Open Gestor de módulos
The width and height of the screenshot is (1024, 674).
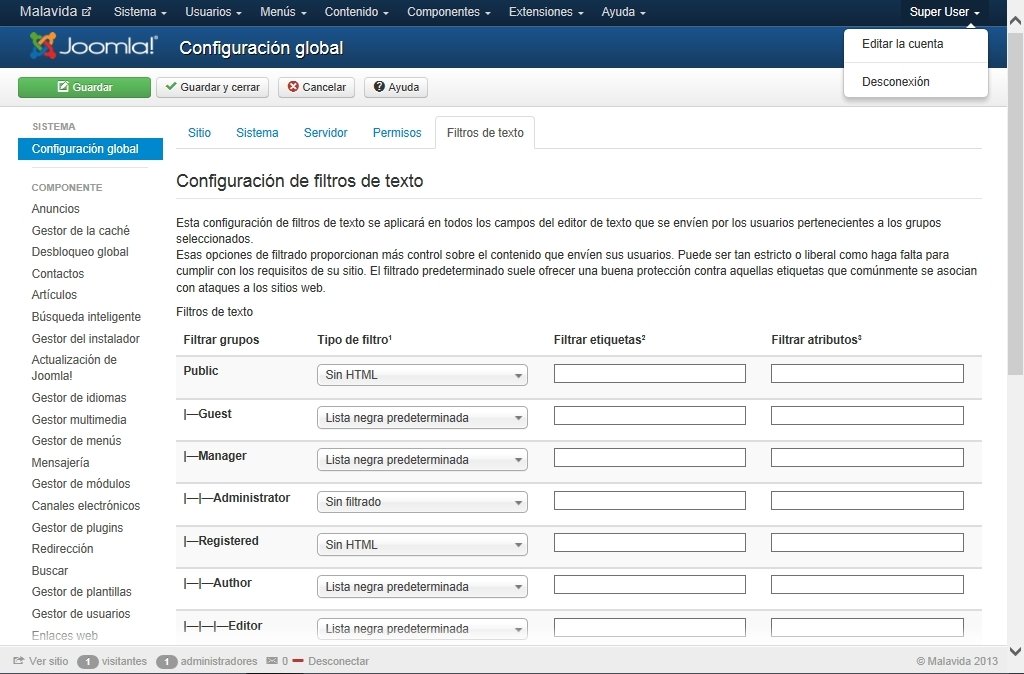pos(81,483)
